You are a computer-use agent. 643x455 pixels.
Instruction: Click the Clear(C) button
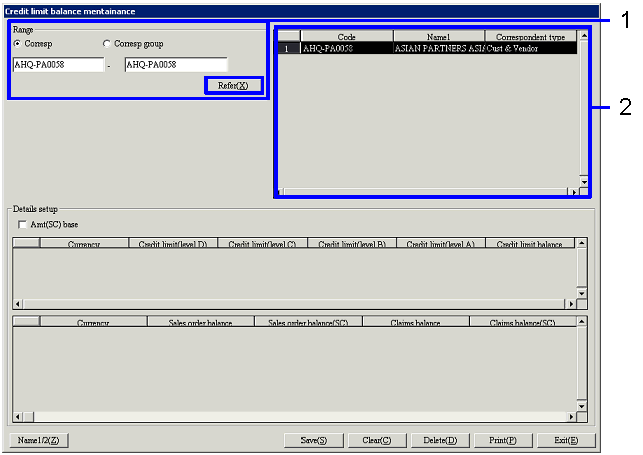click(377, 440)
